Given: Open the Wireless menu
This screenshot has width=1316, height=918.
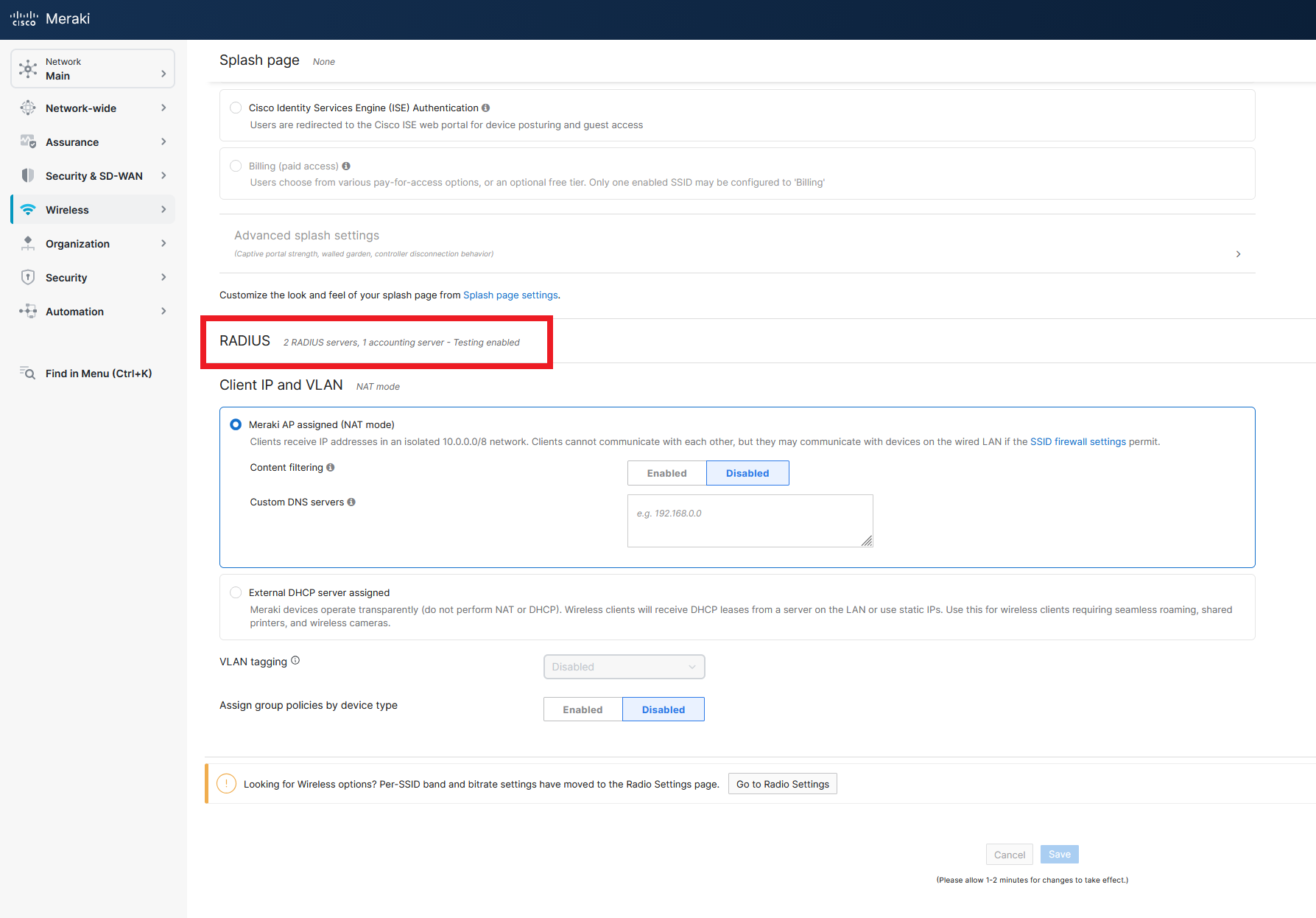Looking at the screenshot, I should tap(93, 209).
